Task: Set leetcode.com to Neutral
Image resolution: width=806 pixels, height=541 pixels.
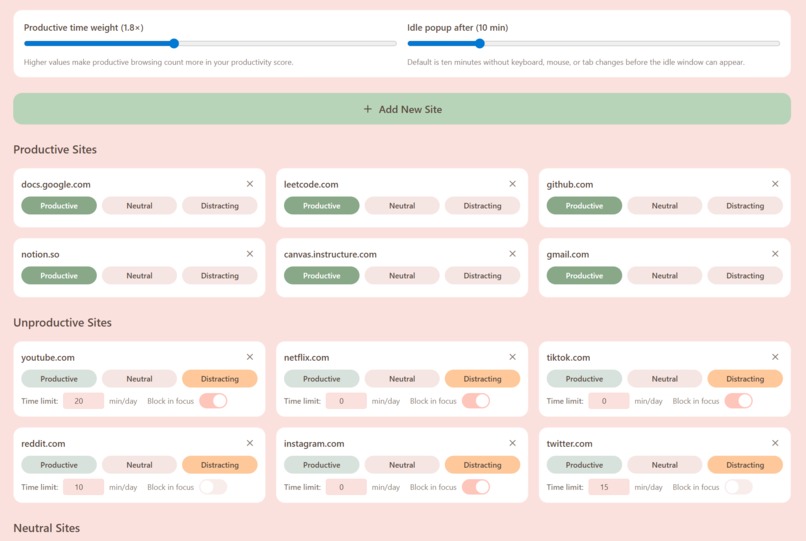Action: click(x=402, y=206)
